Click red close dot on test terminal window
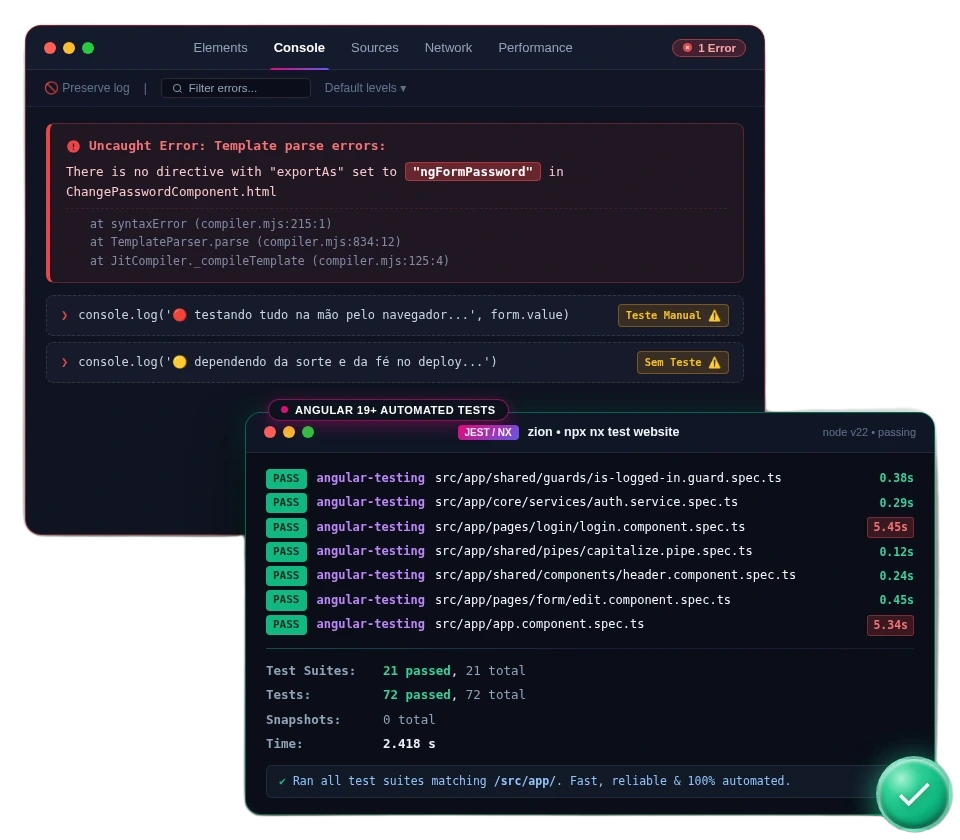 [x=270, y=432]
